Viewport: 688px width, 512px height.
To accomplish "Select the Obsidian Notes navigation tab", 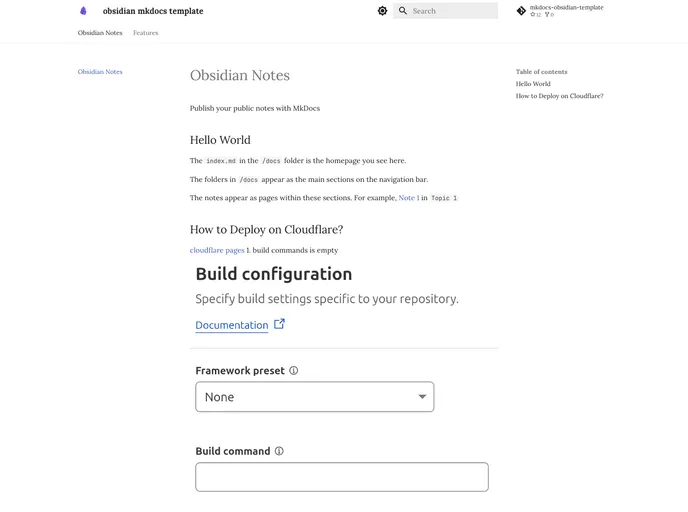I will [x=100, y=33].
